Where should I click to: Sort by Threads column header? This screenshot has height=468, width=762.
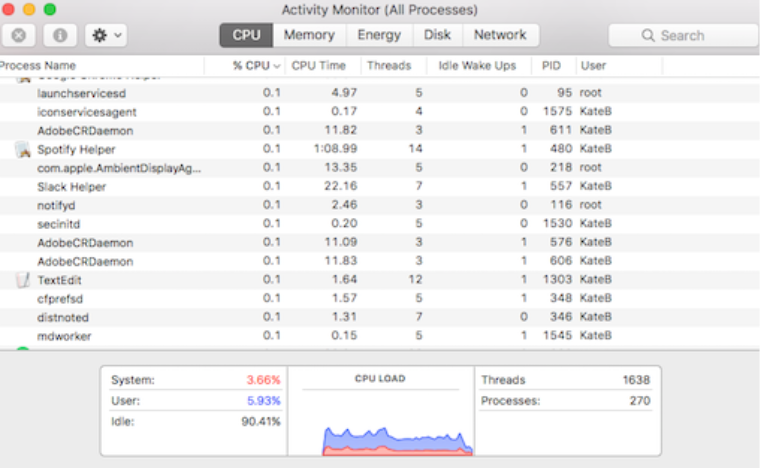point(389,66)
